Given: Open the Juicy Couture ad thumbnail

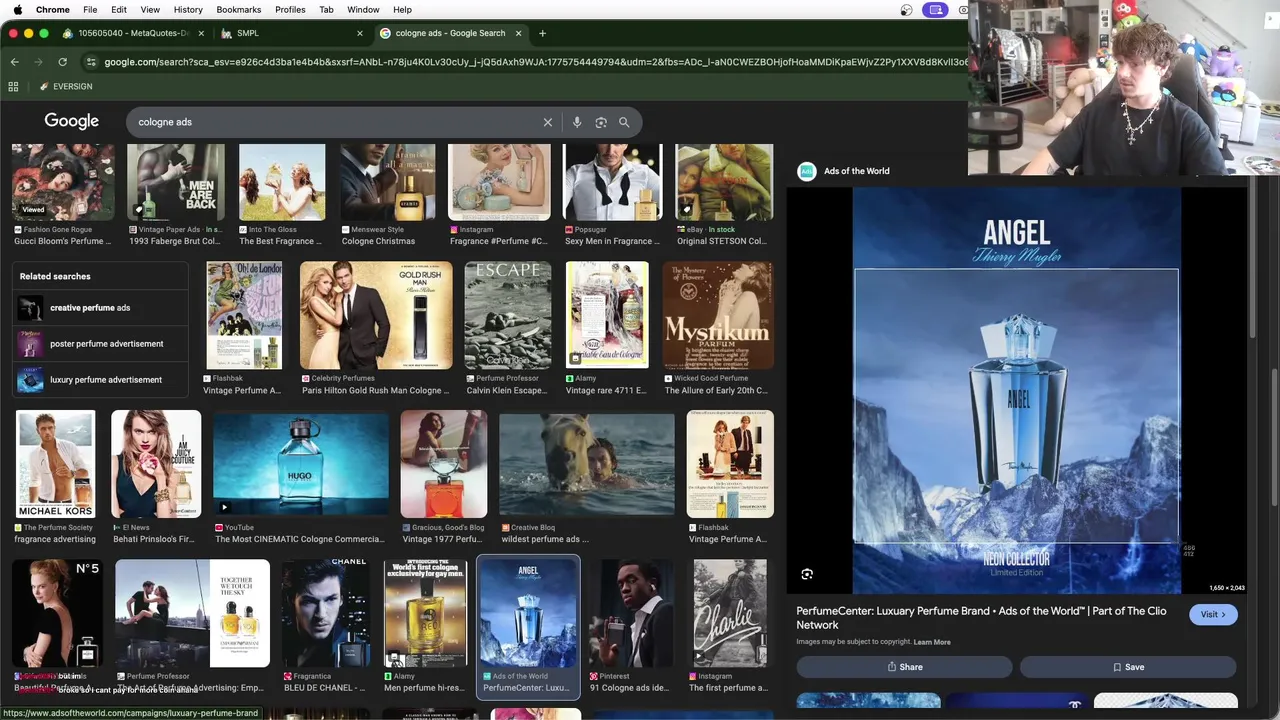Looking at the screenshot, I should [x=156, y=463].
